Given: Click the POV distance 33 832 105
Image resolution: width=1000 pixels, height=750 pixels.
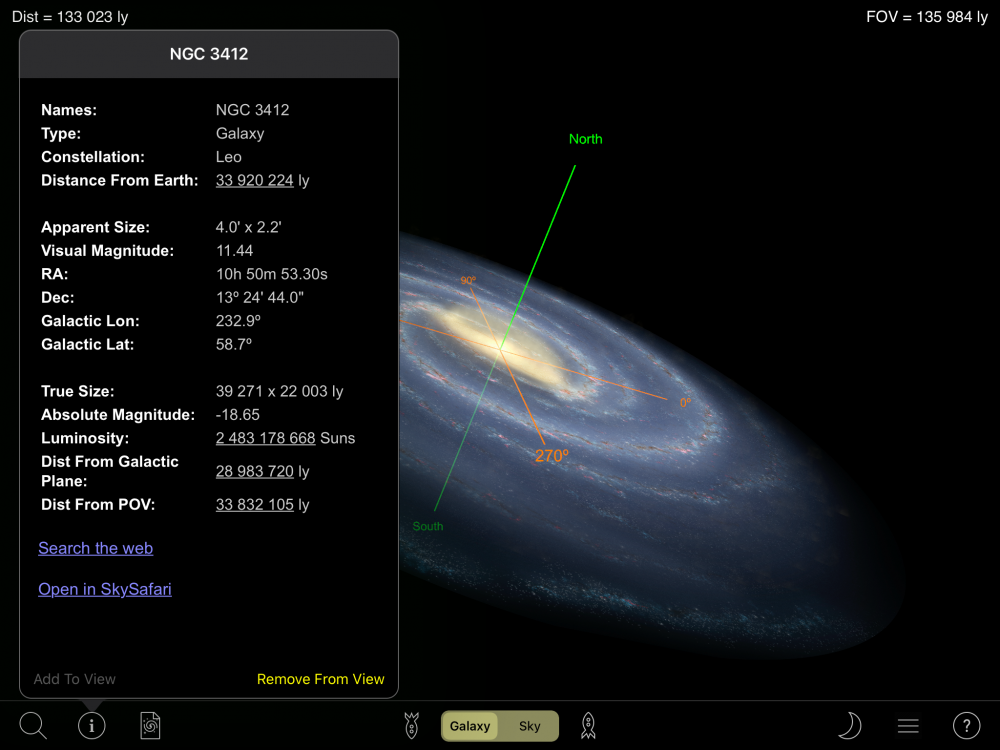Looking at the screenshot, I should tap(254, 504).
